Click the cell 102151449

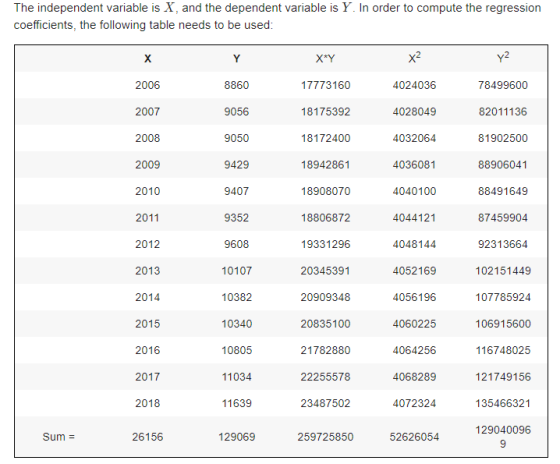[503, 271]
